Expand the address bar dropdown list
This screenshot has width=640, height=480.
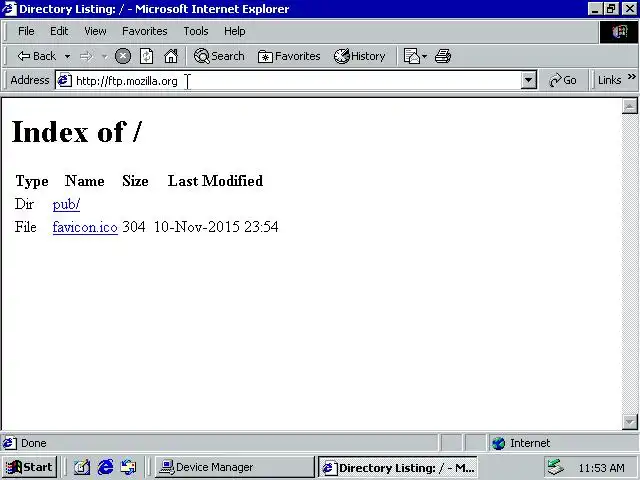(x=528, y=80)
